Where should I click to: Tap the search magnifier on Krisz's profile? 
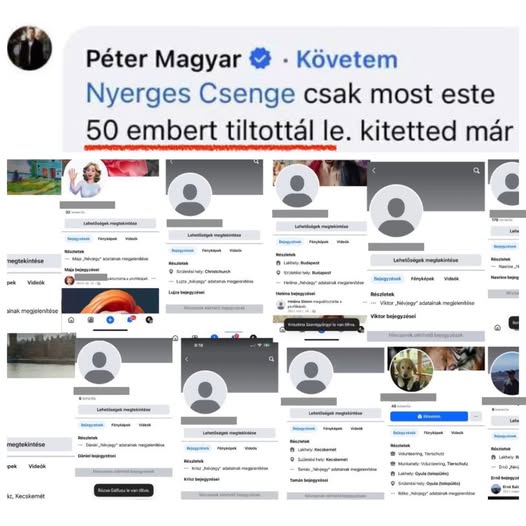[271, 359]
